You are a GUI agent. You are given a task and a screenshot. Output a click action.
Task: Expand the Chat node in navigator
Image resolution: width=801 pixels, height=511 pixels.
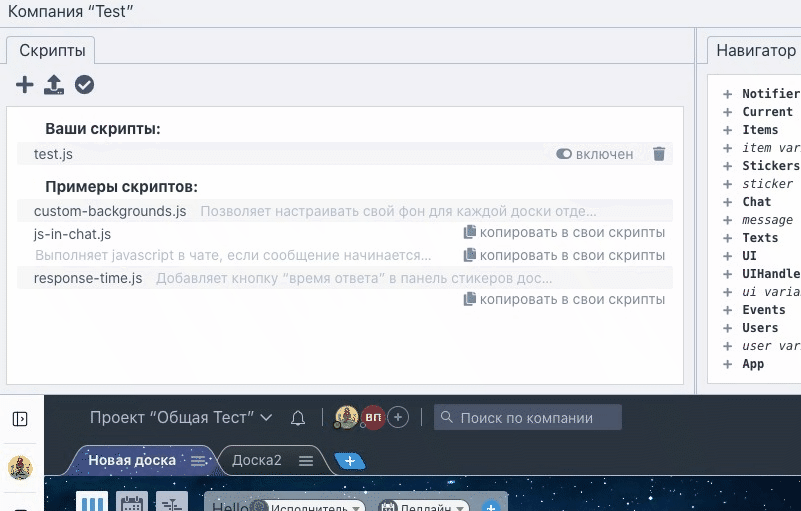click(727, 202)
